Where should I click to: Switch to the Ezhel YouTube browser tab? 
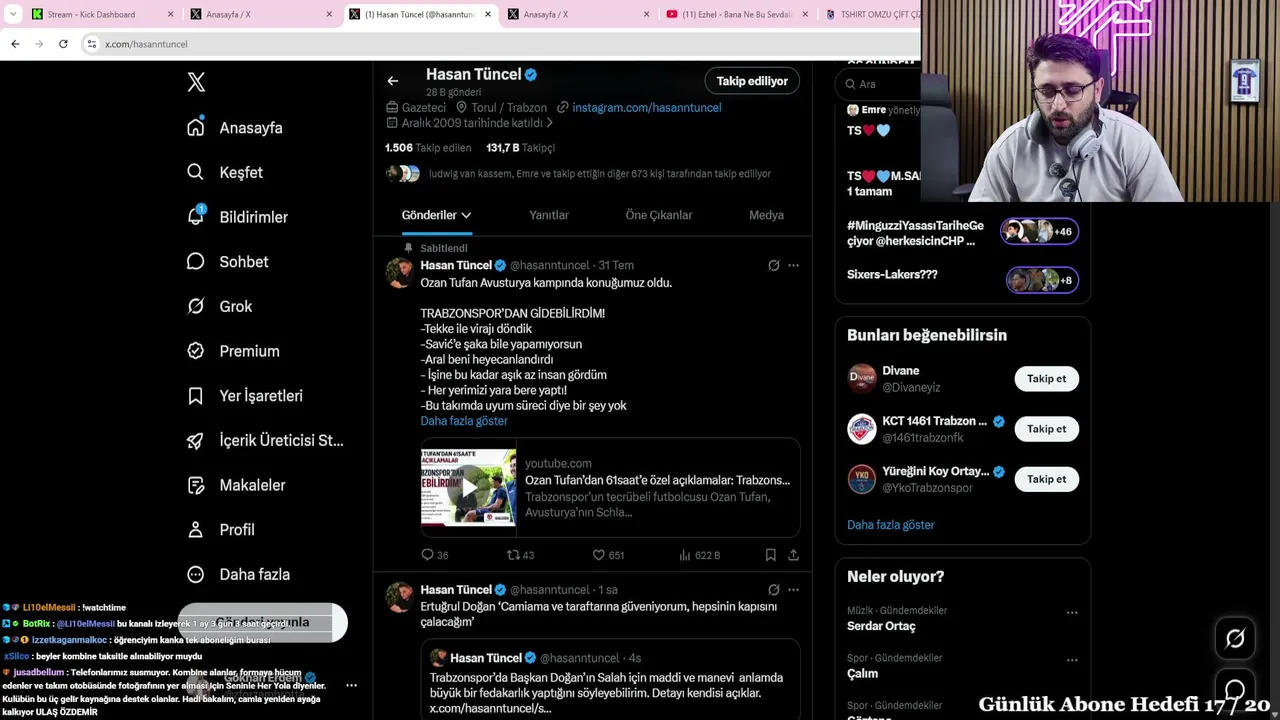coord(736,14)
